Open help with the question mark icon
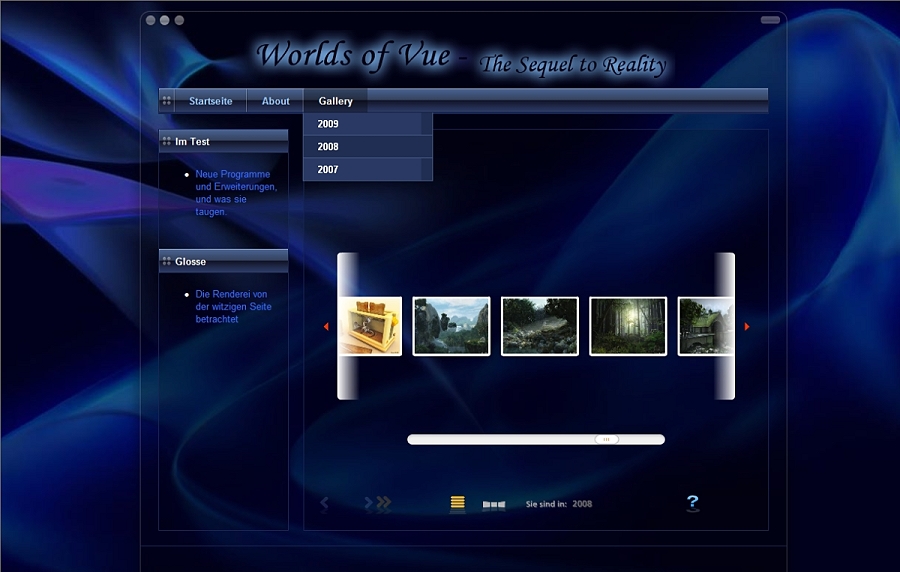 click(693, 503)
